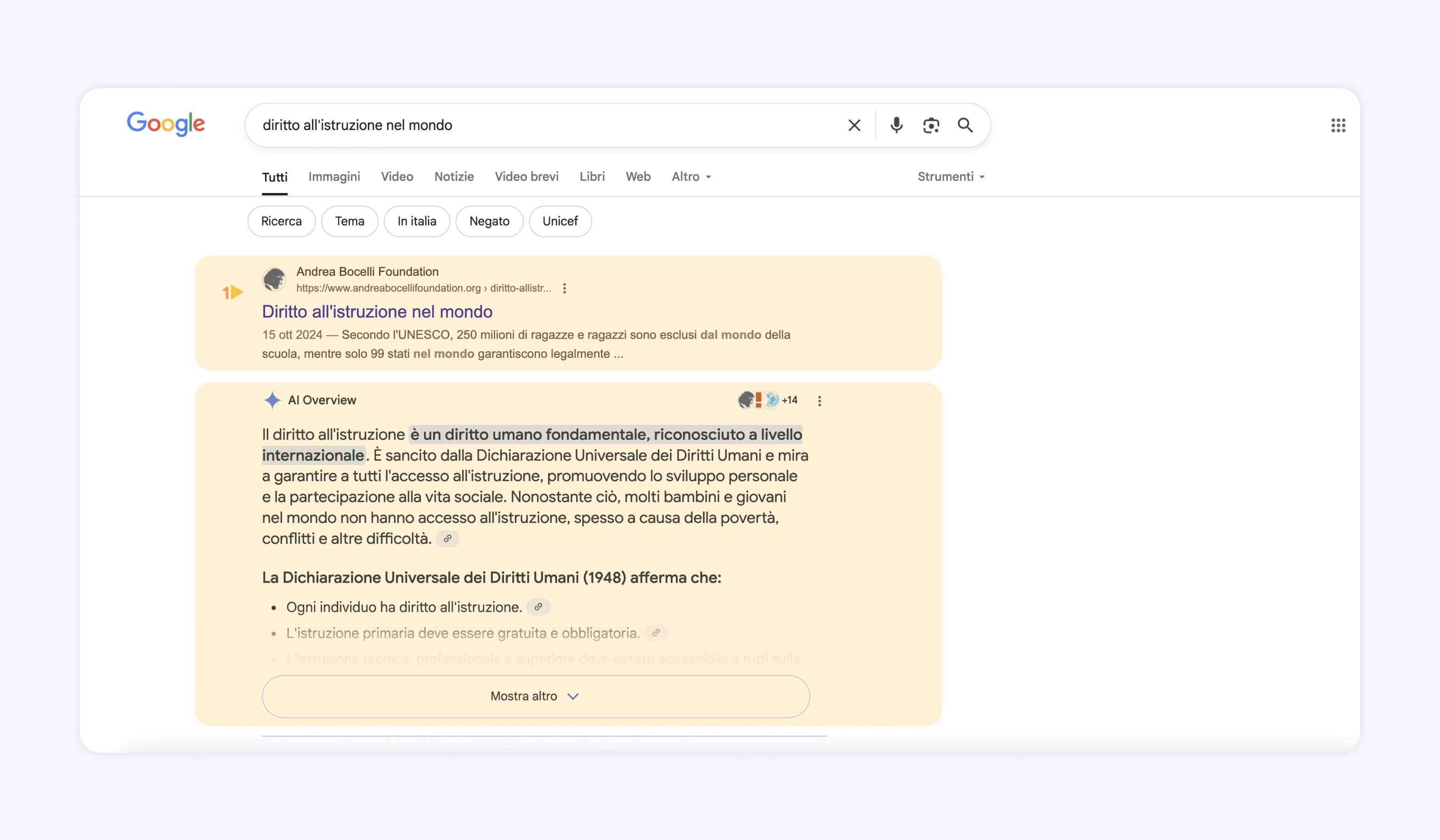Image resolution: width=1440 pixels, height=840 pixels.
Task: Apply the Unicef filter chip
Action: [x=561, y=221]
